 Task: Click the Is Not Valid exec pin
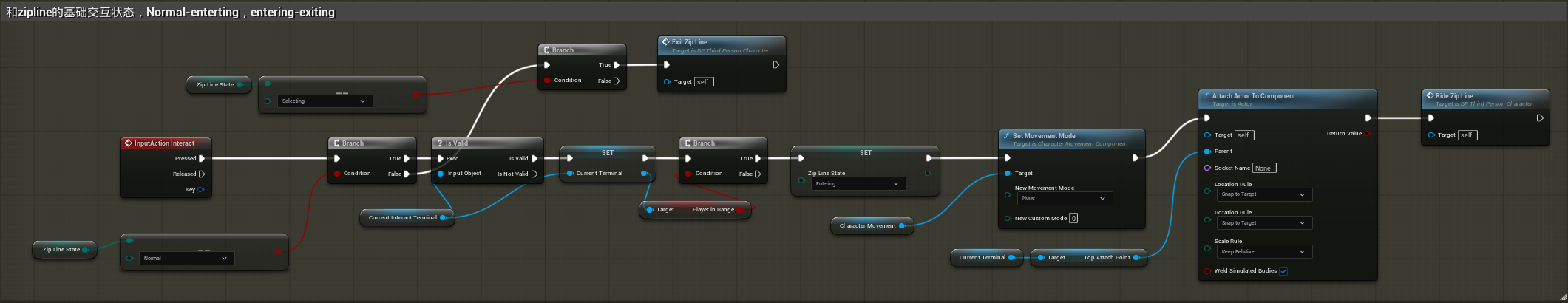click(x=534, y=174)
